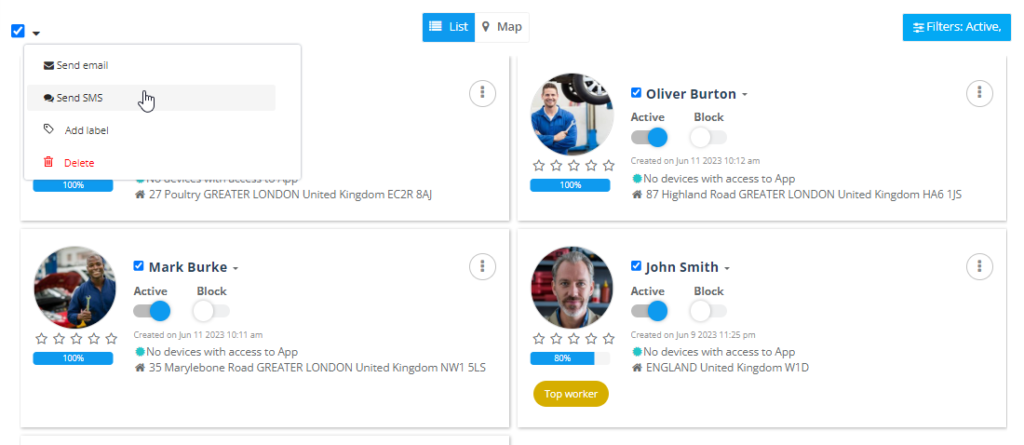1024x445 pixels.
Task: Collapse the bulk actions dropdown arrow
Action: 36,33
